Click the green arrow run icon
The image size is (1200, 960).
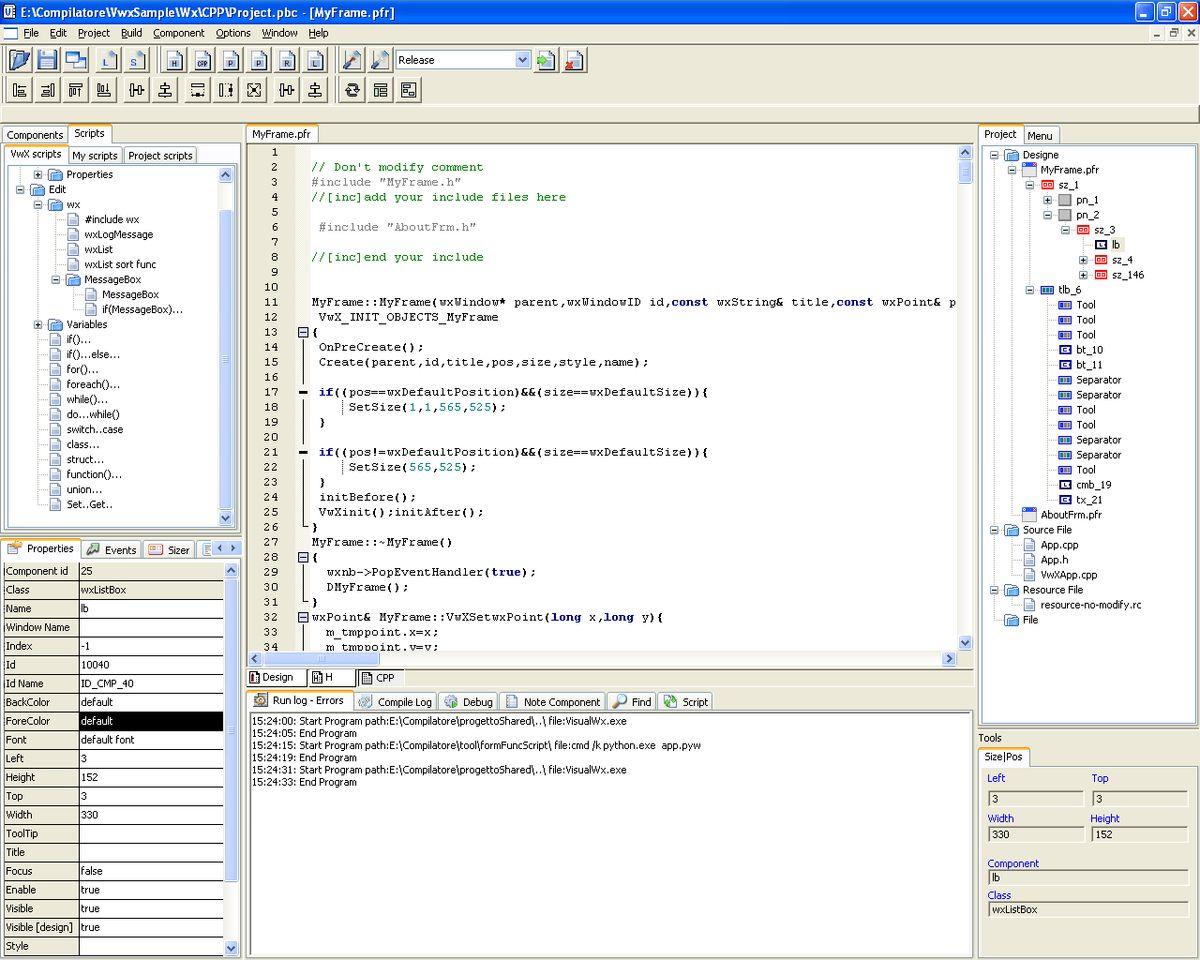pos(545,60)
